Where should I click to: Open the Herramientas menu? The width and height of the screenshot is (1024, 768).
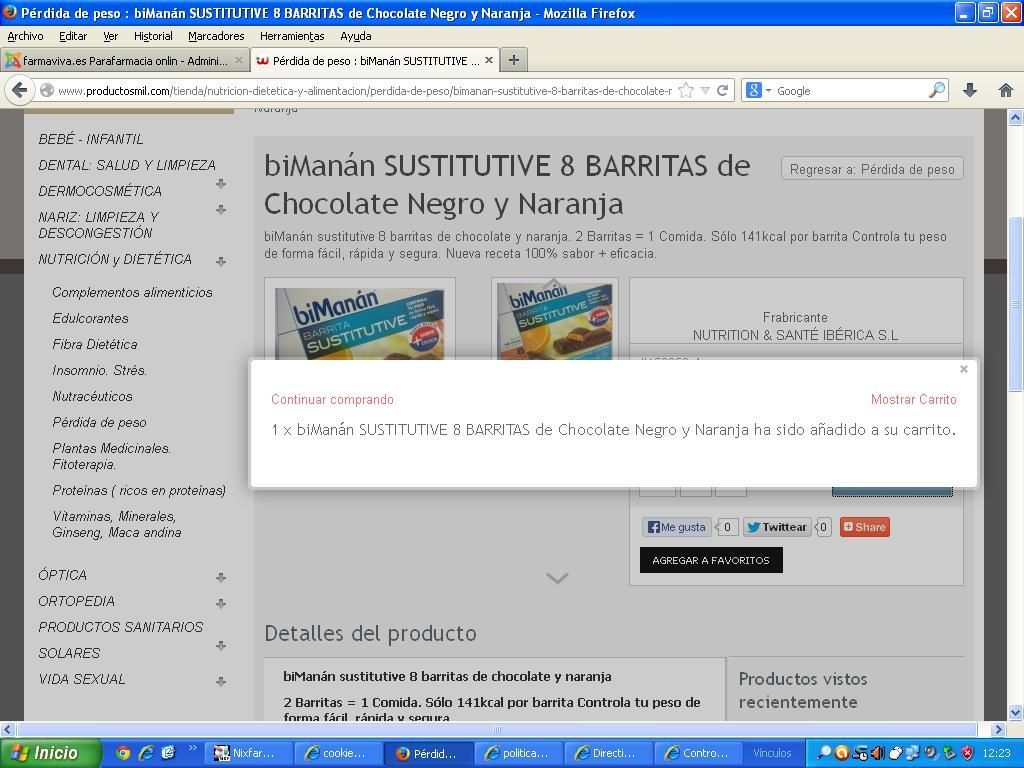[292, 36]
